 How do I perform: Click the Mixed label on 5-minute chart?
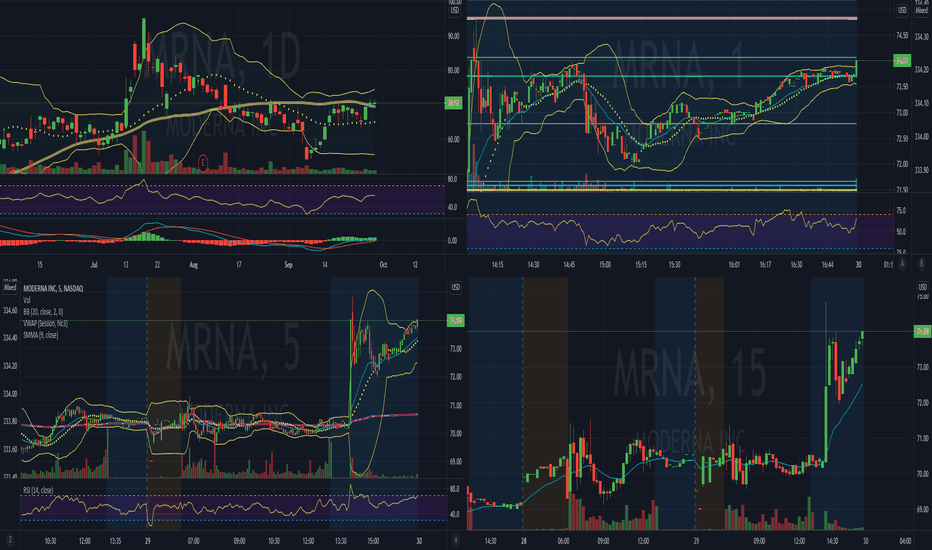[10, 287]
